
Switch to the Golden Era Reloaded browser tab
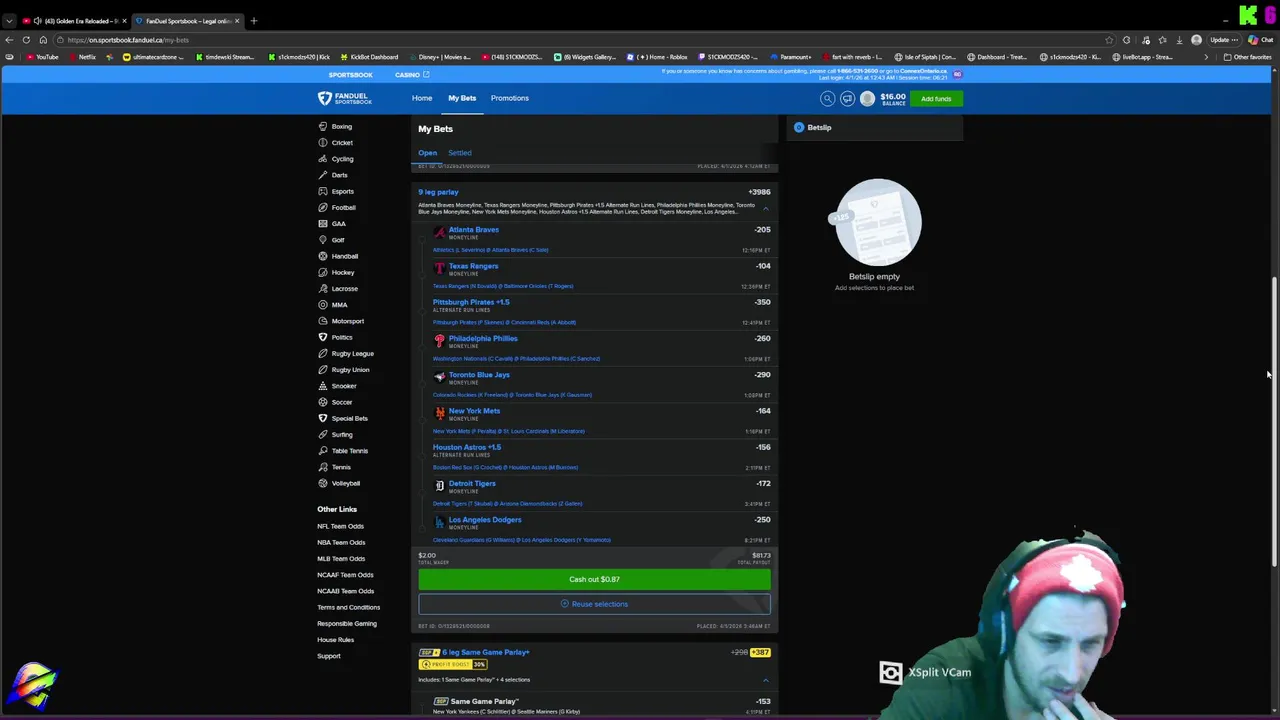[75, 21]
